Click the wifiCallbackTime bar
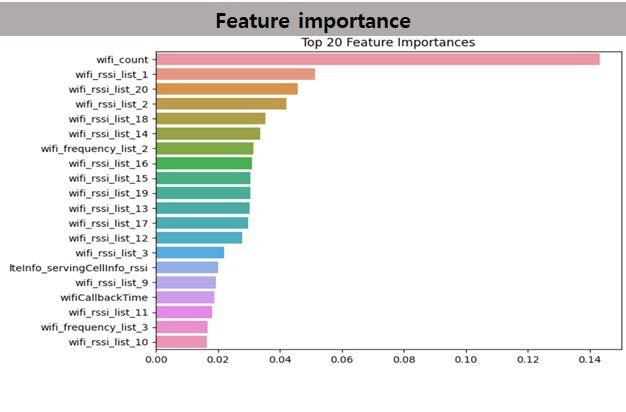The image size is (626, 412). coord(185,297)
